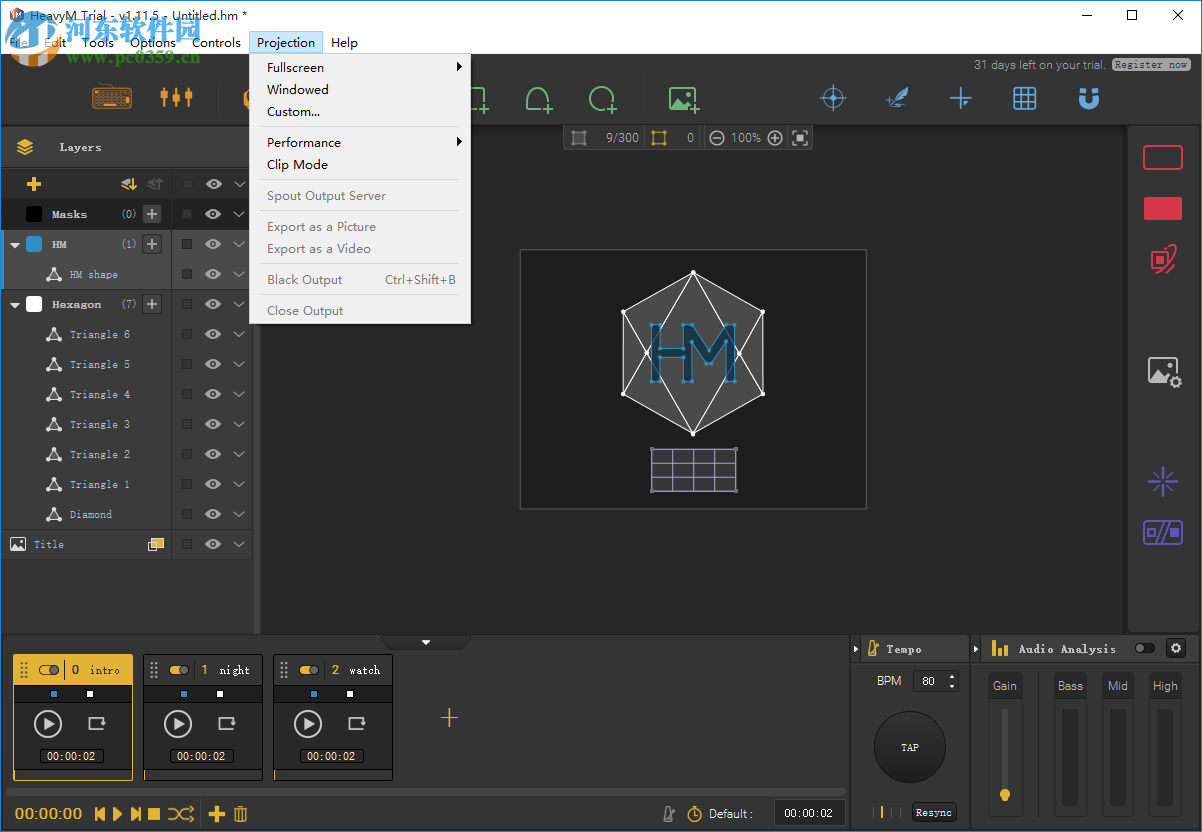Select the add image icon in toolbar
Viewport: 1202px width, 832px height.
click(683, 99)
